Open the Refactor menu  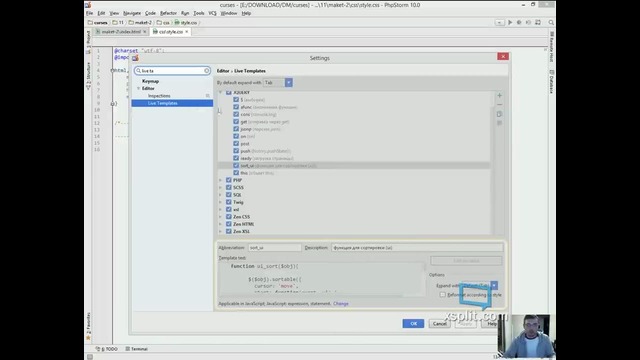click(168, 13)
